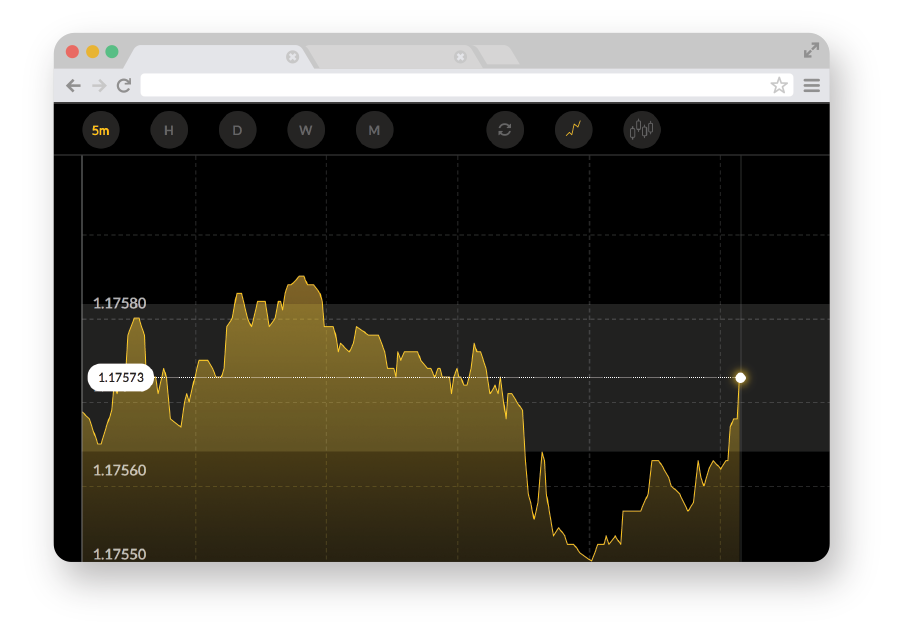The height and width of the screenshot is (639, 905).
Task: Select the line chart view icon
Action: (x=574, y=130)
